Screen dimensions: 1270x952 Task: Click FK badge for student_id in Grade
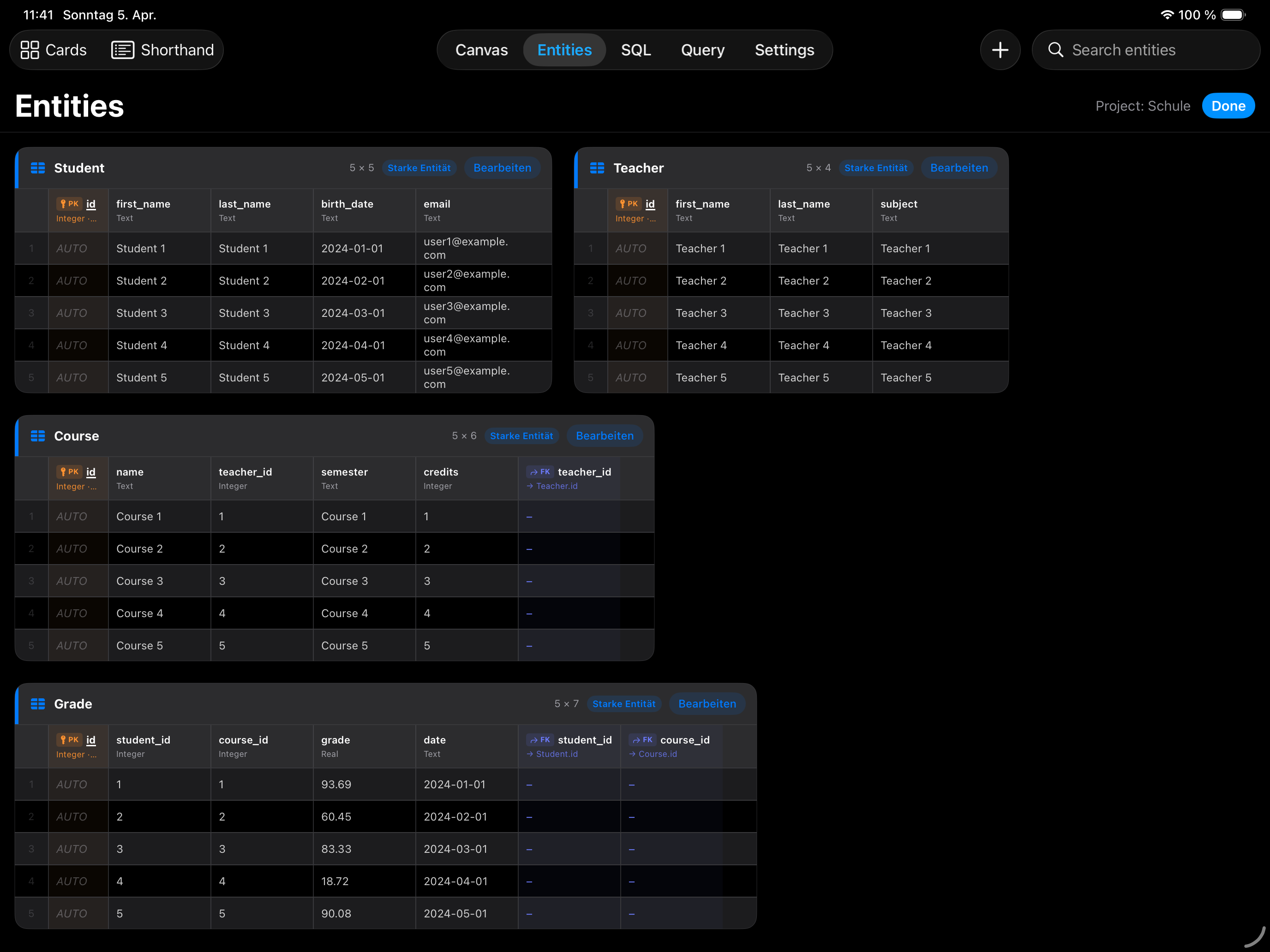539,740
